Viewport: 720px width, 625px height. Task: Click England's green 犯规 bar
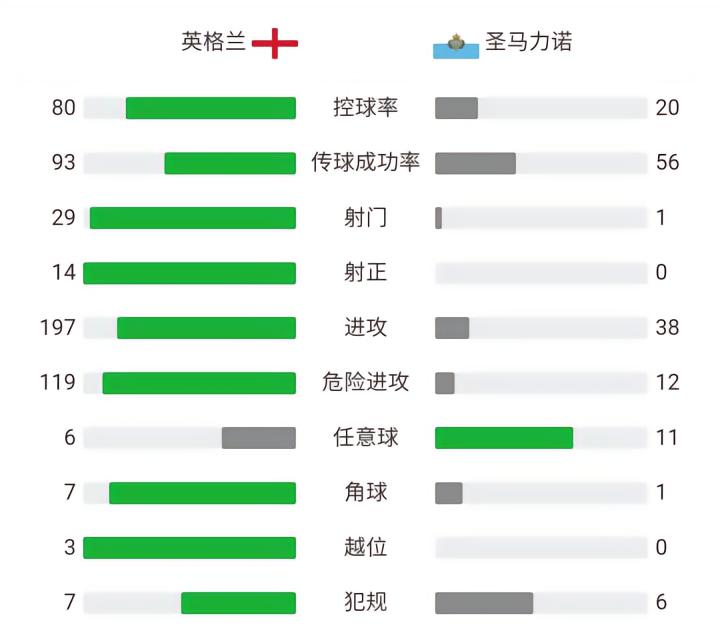[238, 603]
